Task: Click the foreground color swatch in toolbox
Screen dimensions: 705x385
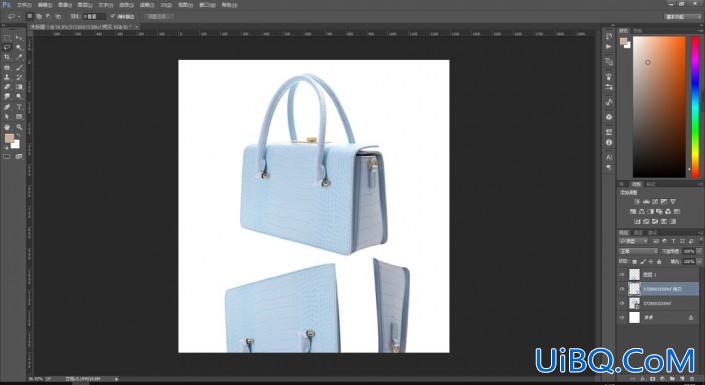Action: coord(9,138)
